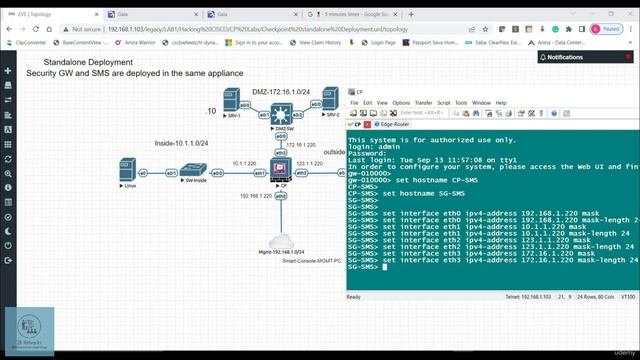Click the Close lab power icon in sidebar
Image resolution: width=640 pixels, height=360 pixels.
(x=8, y=246)
